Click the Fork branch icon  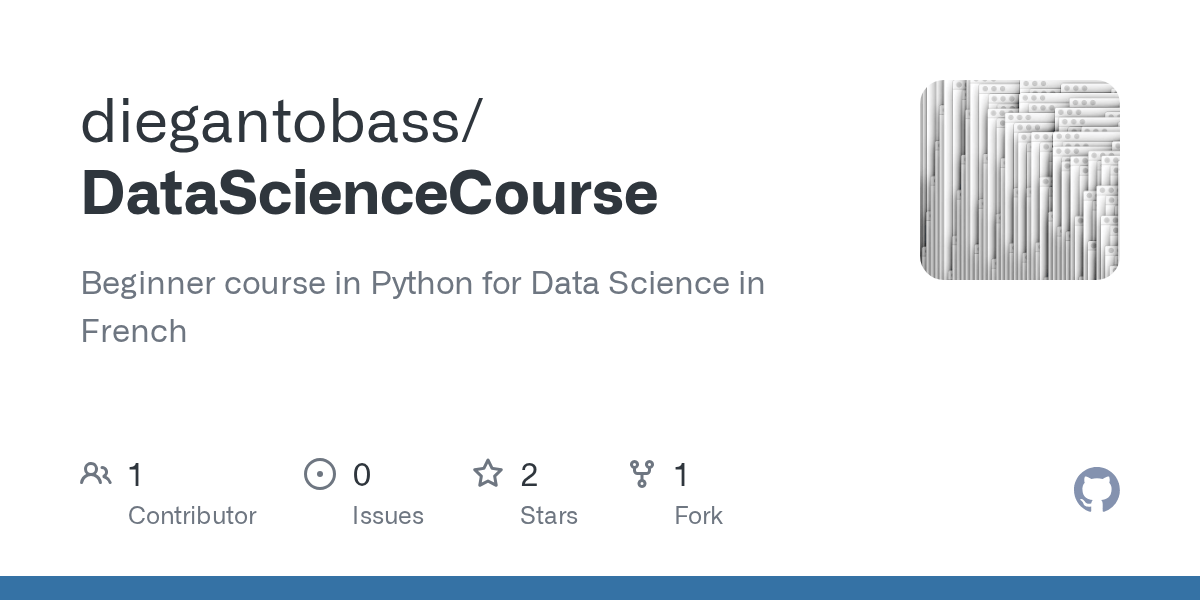pyautogui.click(x=642, y=474)
